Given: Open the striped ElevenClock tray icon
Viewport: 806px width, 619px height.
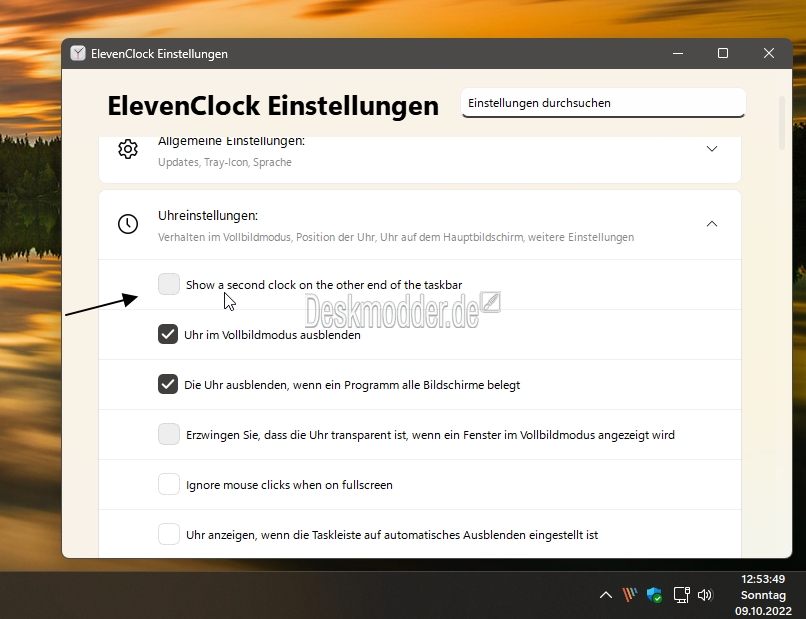Looking at the screenshot, I should point(630,595).
